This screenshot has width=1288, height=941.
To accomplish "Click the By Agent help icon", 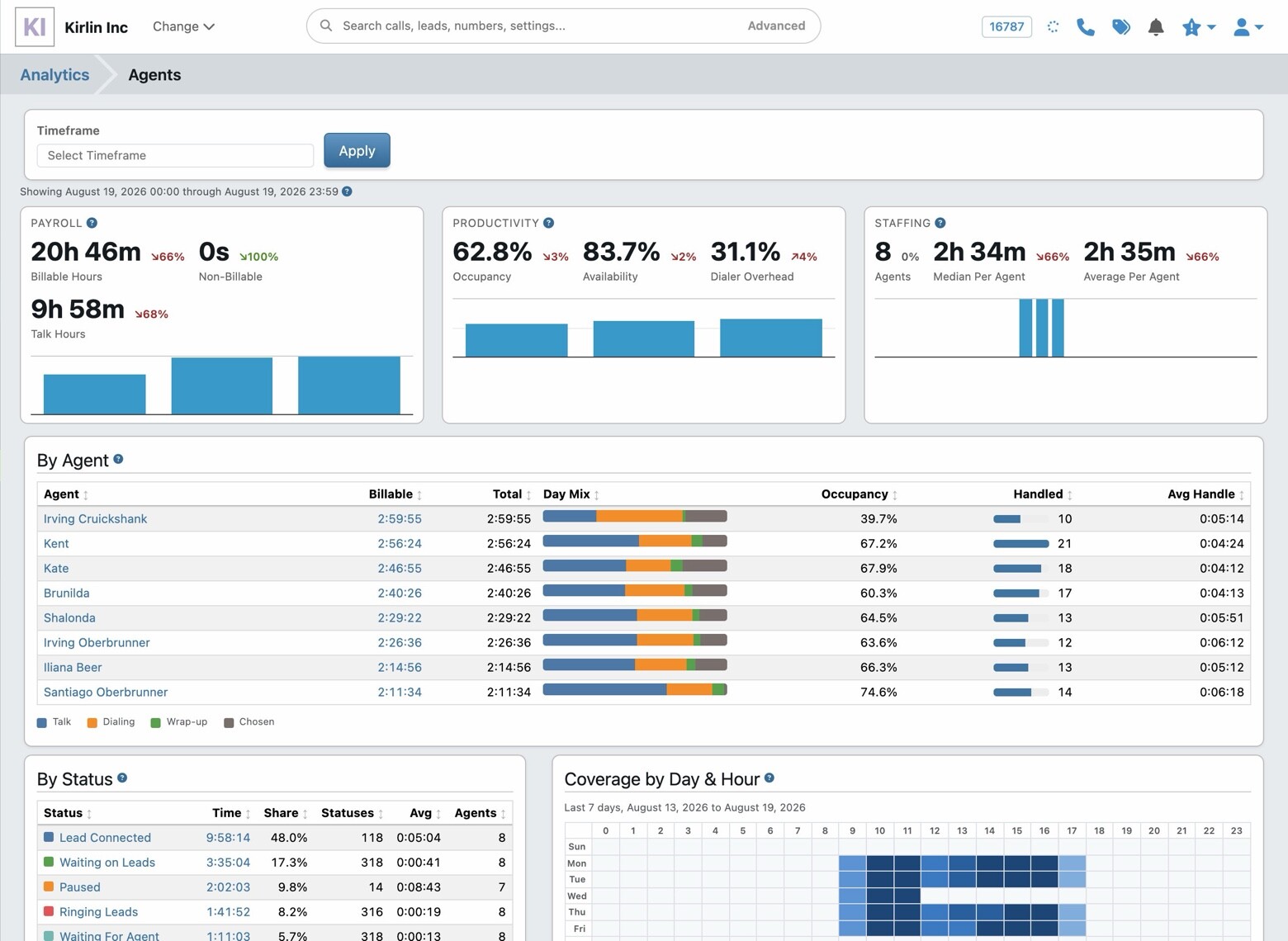I will pos(118,459).
